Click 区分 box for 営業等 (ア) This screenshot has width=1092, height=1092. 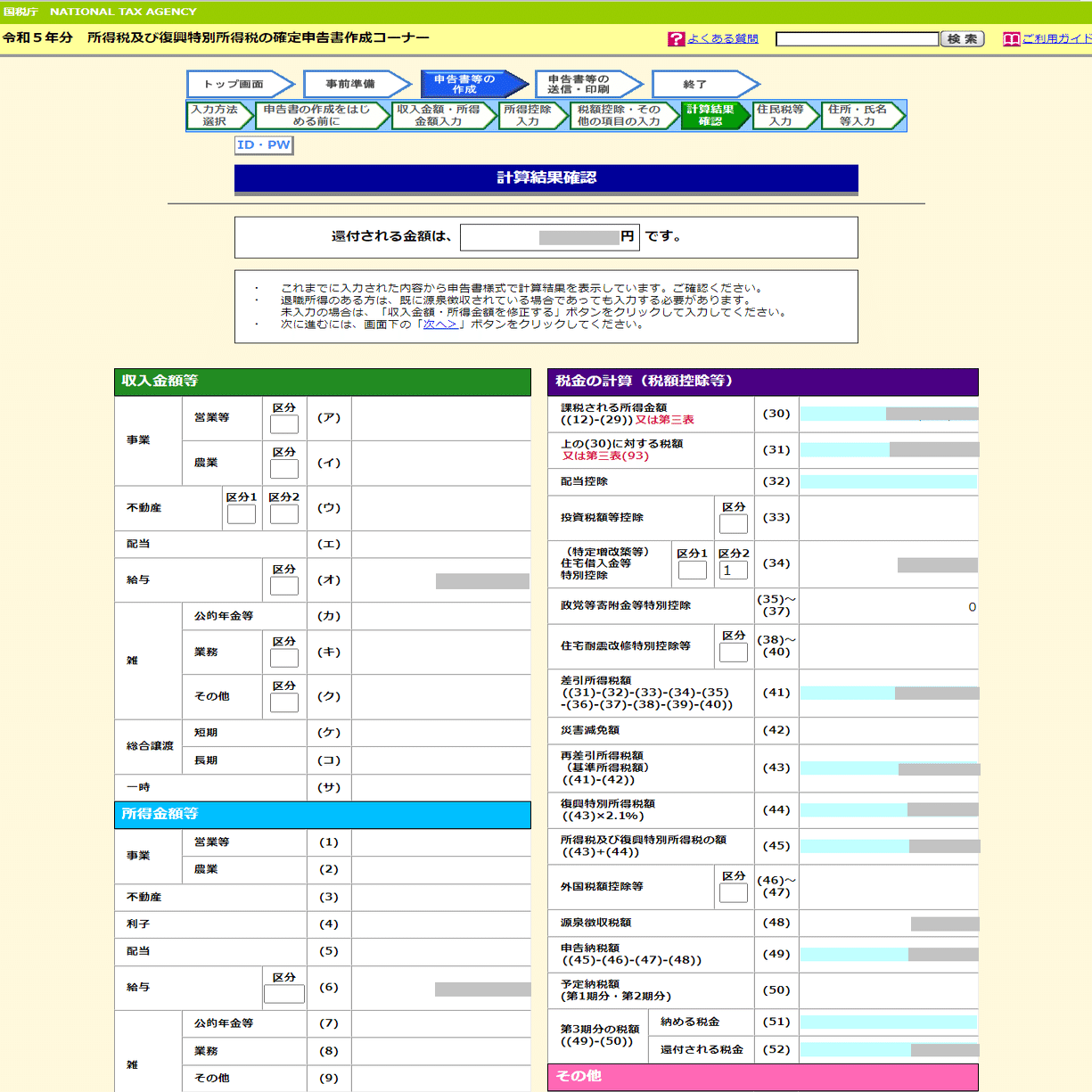[x=284, y=423]
